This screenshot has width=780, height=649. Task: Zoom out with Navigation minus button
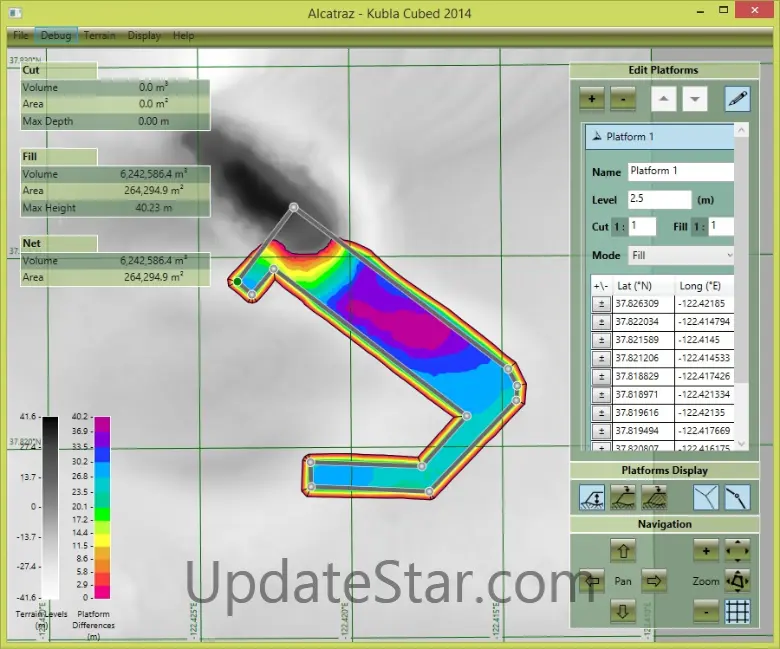click(x=706, y=611)
